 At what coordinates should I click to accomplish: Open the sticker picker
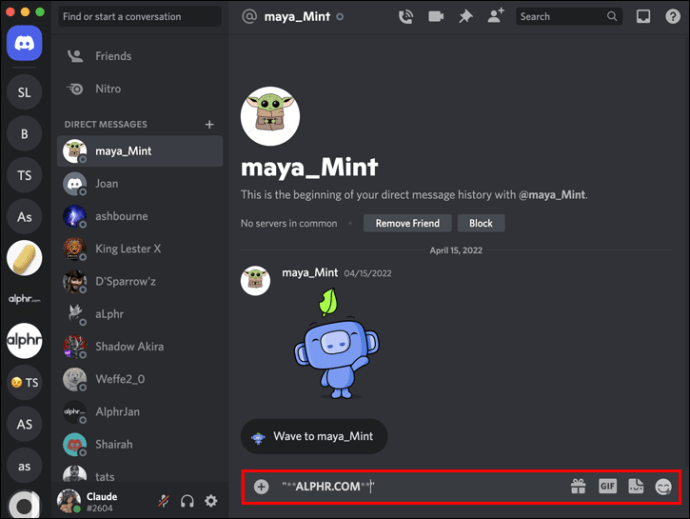tap(636, 486)
